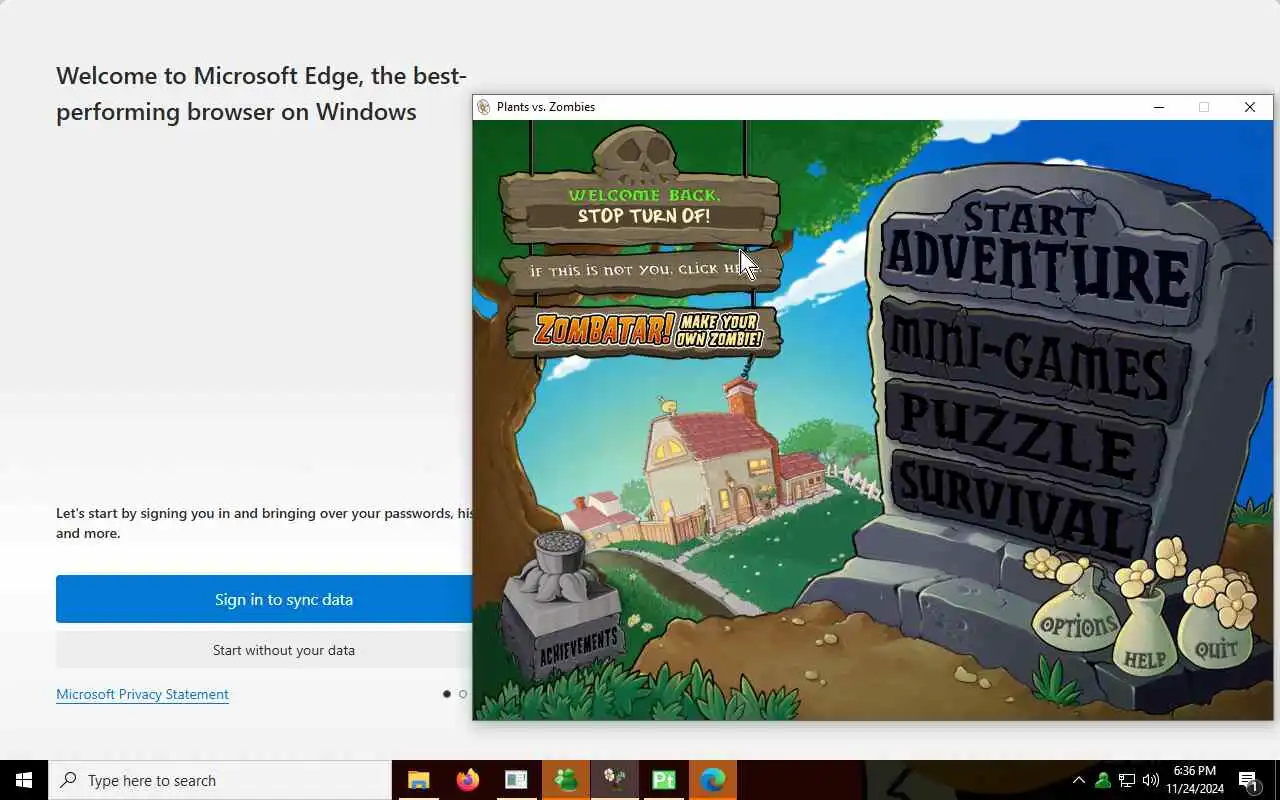Close the Plants vs. Zombies window
The height and width of the screenshot is (800, 1280).
pos(1249,107)
